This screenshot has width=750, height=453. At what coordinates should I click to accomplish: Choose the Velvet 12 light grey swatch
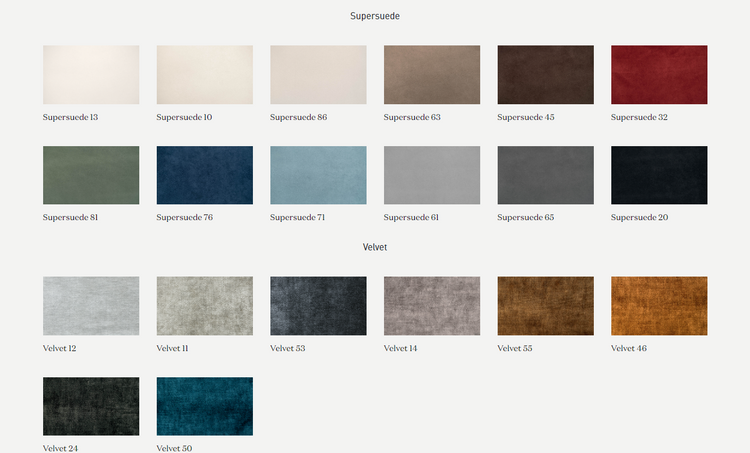coord(91,306)
